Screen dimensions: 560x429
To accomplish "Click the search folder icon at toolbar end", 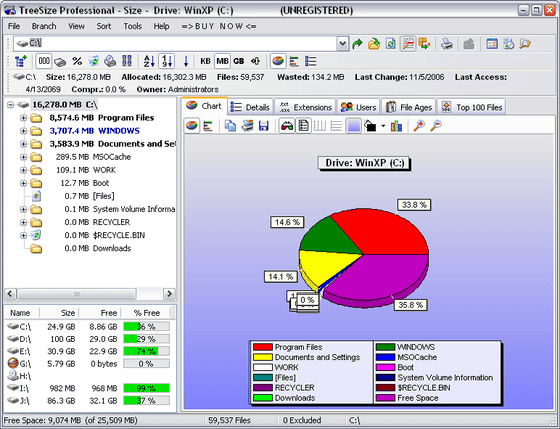I will (525, 44).
